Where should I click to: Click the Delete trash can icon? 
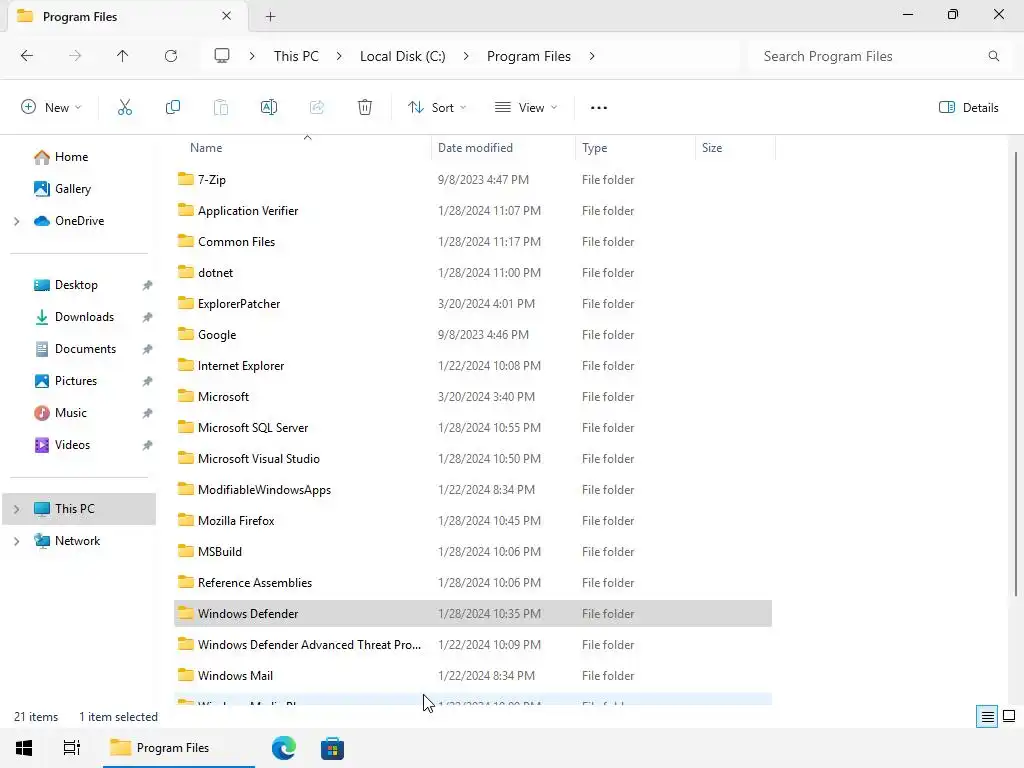[x=365, y=108]
